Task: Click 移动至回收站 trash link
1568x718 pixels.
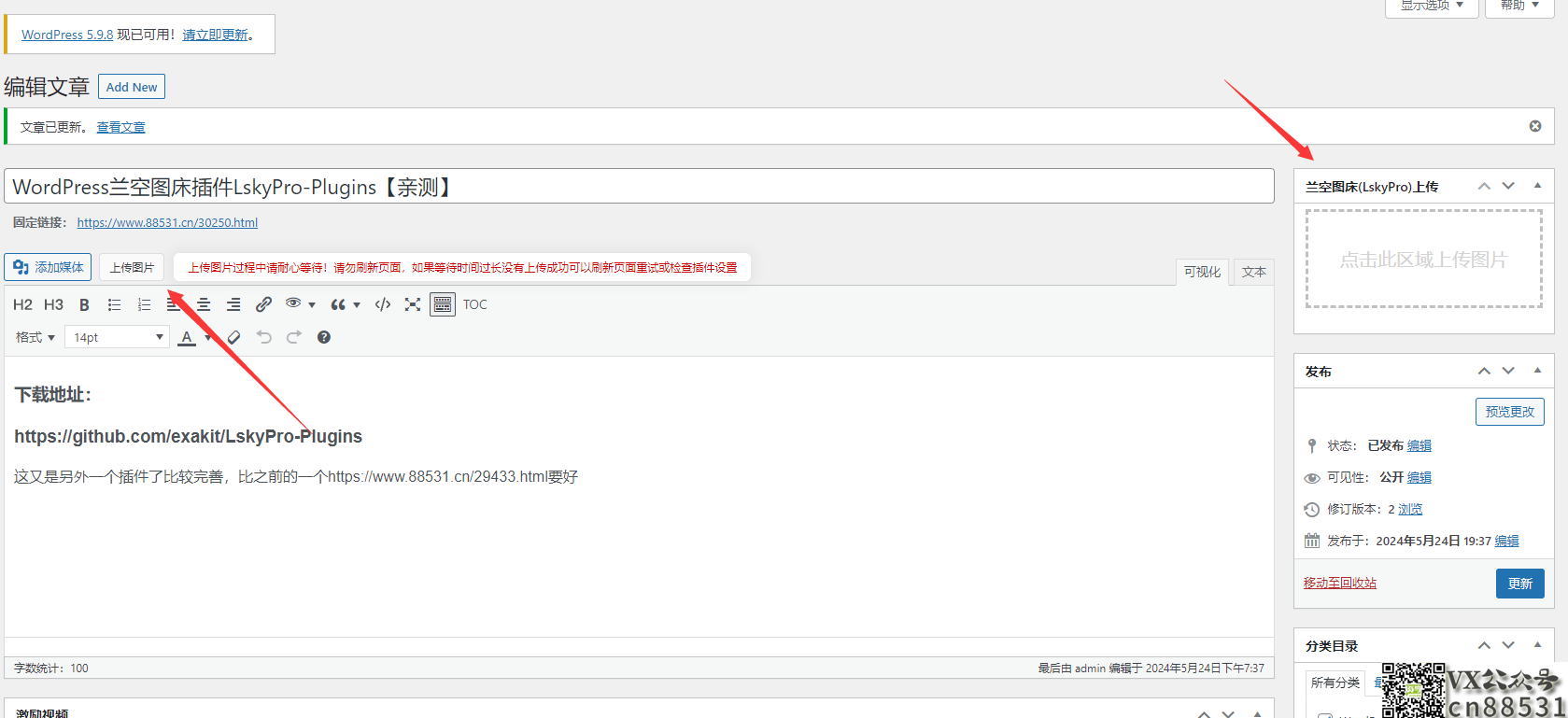Action: pyautogui.click(x=1340, y=583)
